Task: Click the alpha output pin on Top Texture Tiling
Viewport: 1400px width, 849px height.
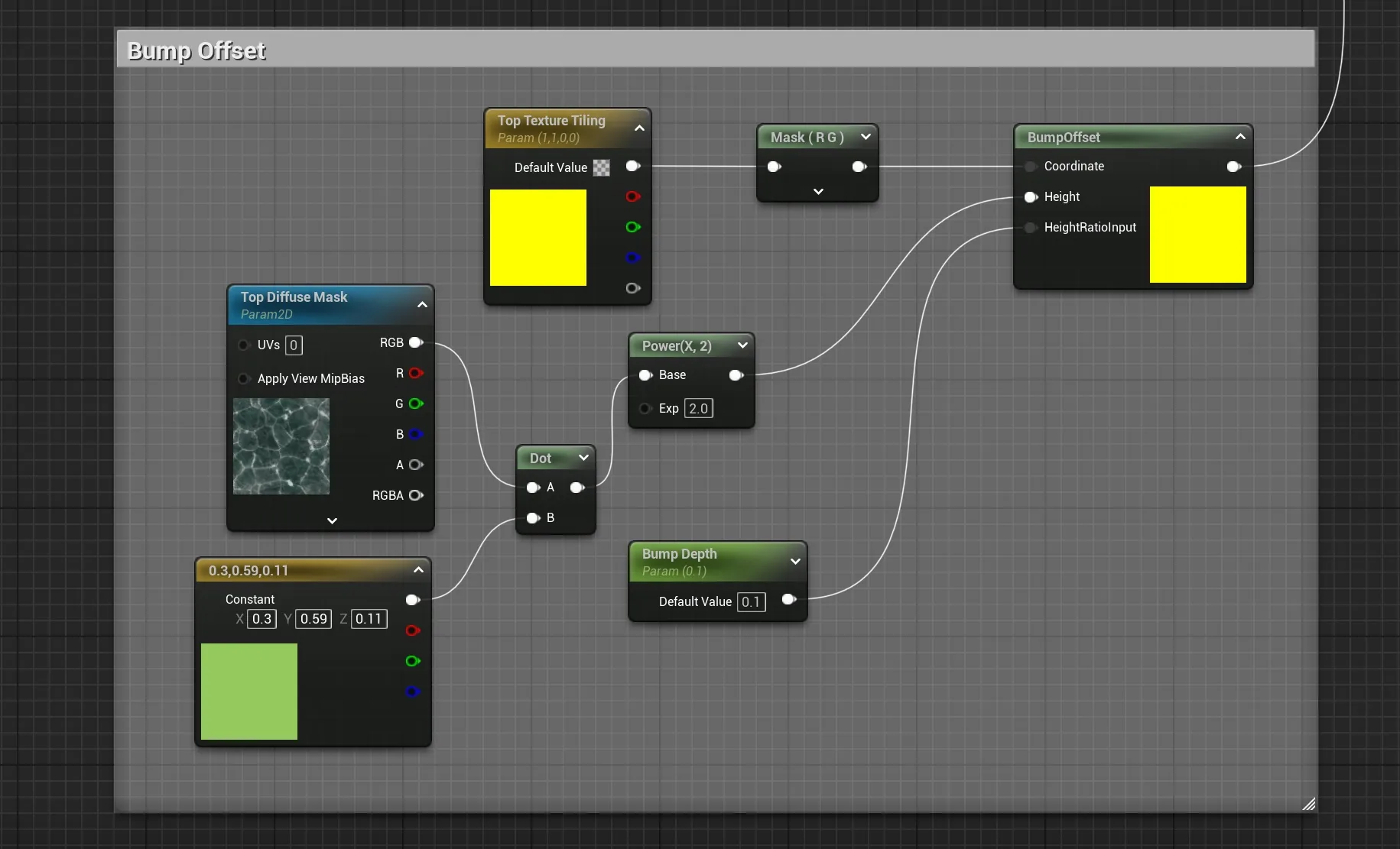Action: (632, 288)
